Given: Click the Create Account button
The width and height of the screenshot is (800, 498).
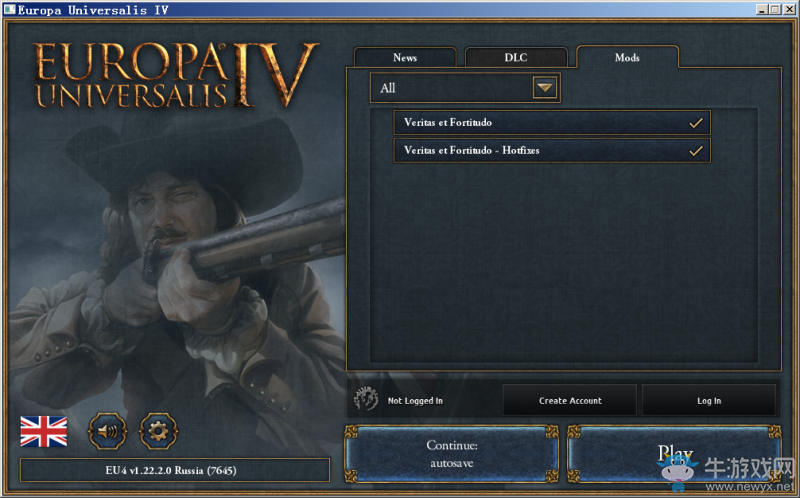Looking at the screenshot, I should tap(570, 401).
